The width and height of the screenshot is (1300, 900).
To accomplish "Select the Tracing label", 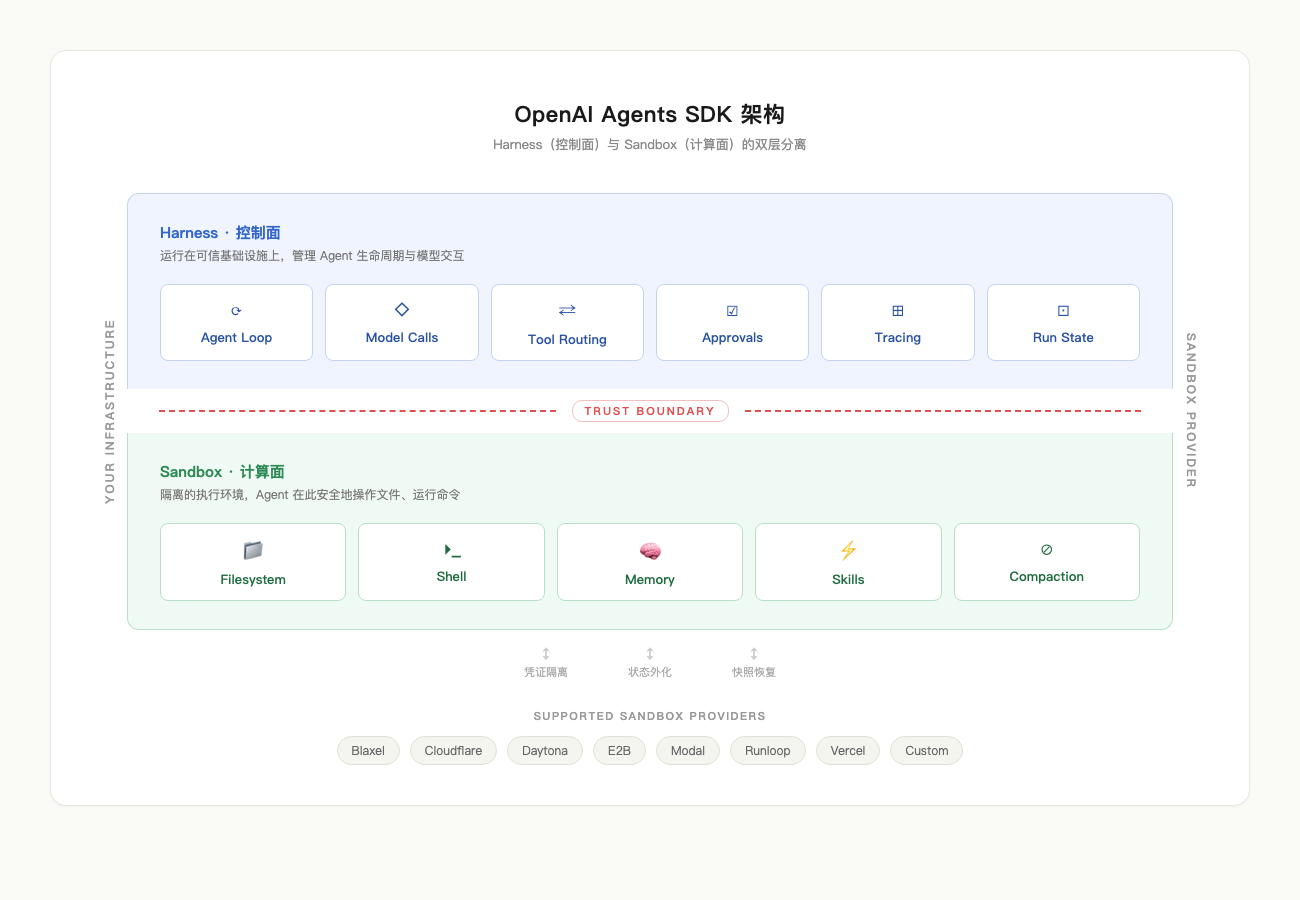I will click(898, 338).
